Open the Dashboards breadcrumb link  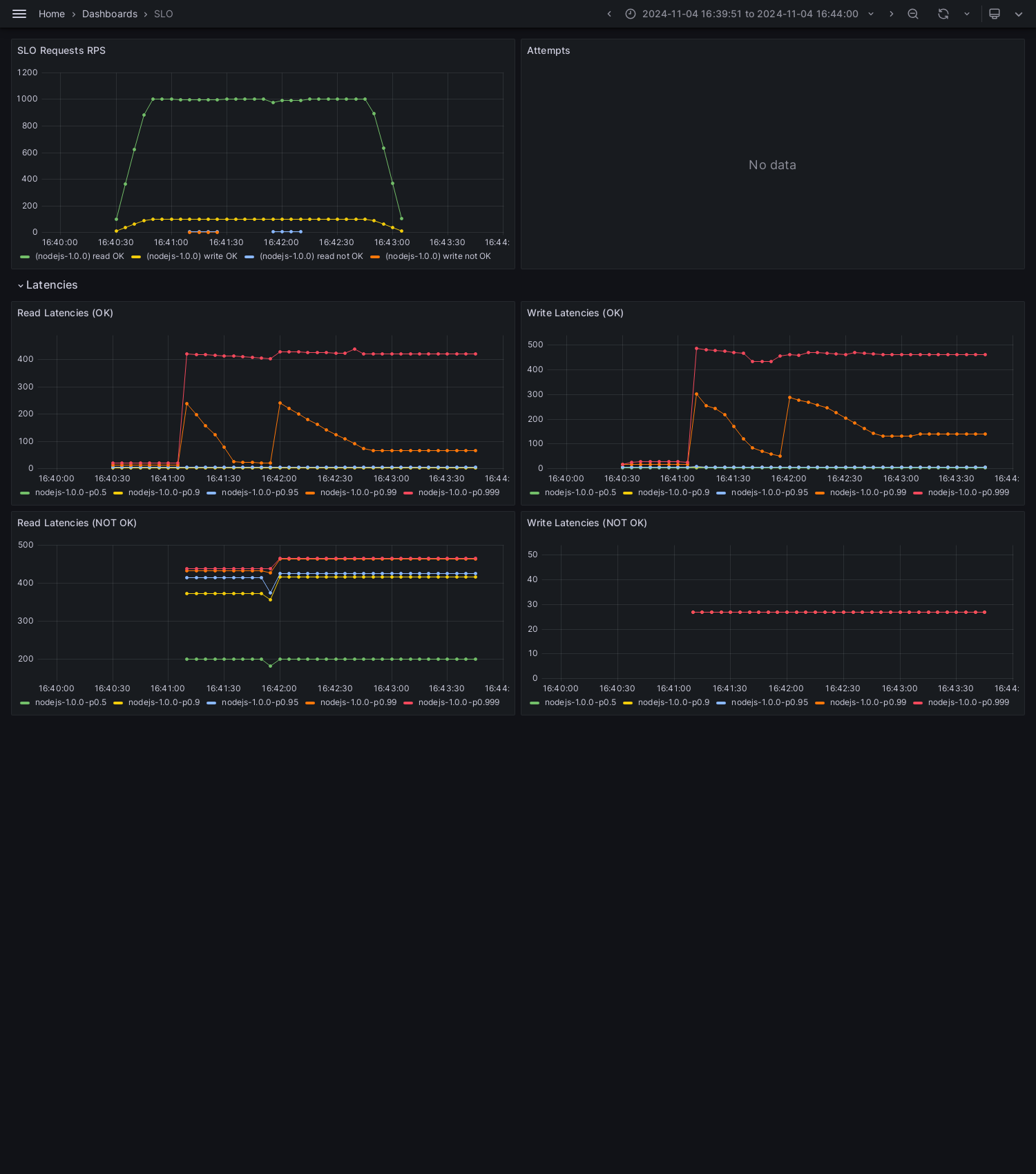[110, 14]
